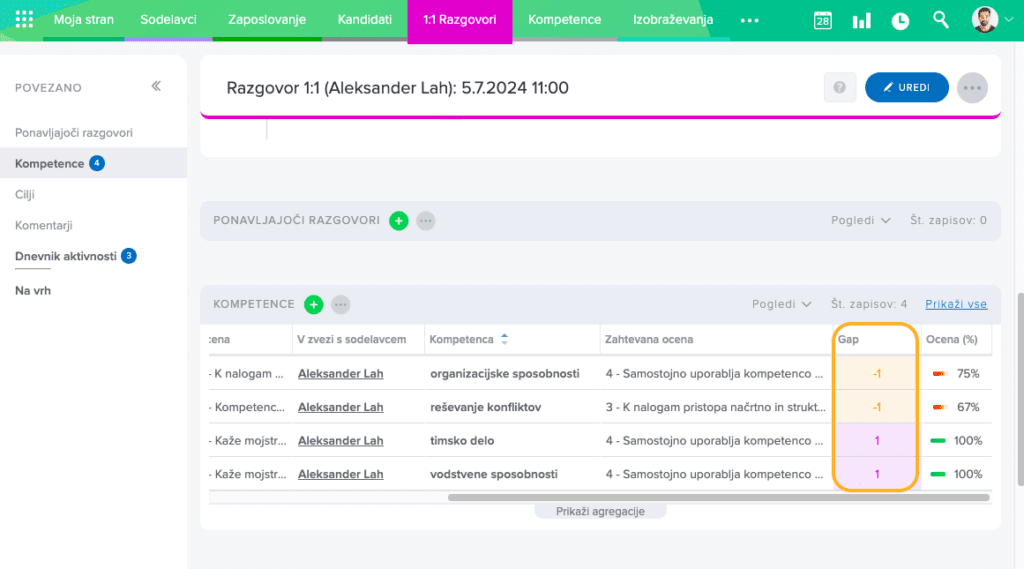Open Pogledi dropdown in Kompetence section

780,305
